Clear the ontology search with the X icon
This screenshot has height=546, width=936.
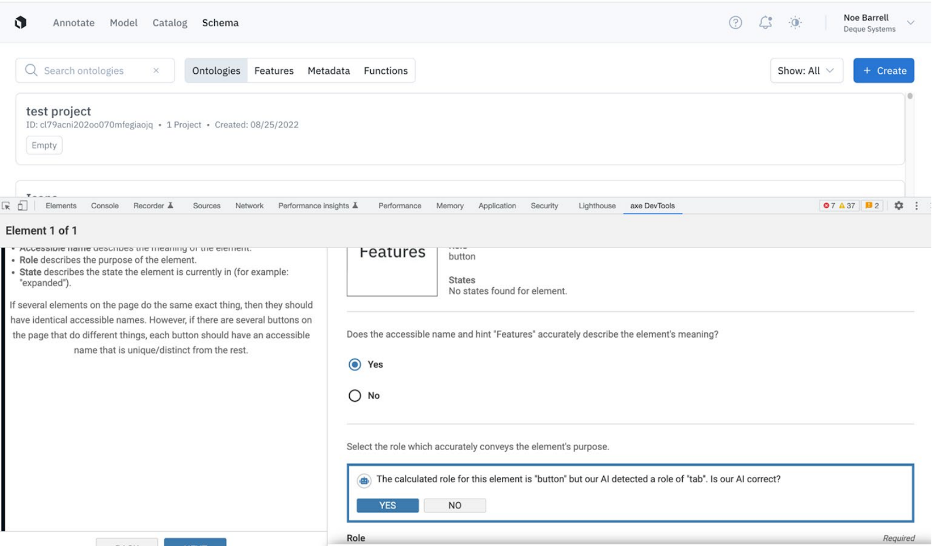(x=156, y=71)
